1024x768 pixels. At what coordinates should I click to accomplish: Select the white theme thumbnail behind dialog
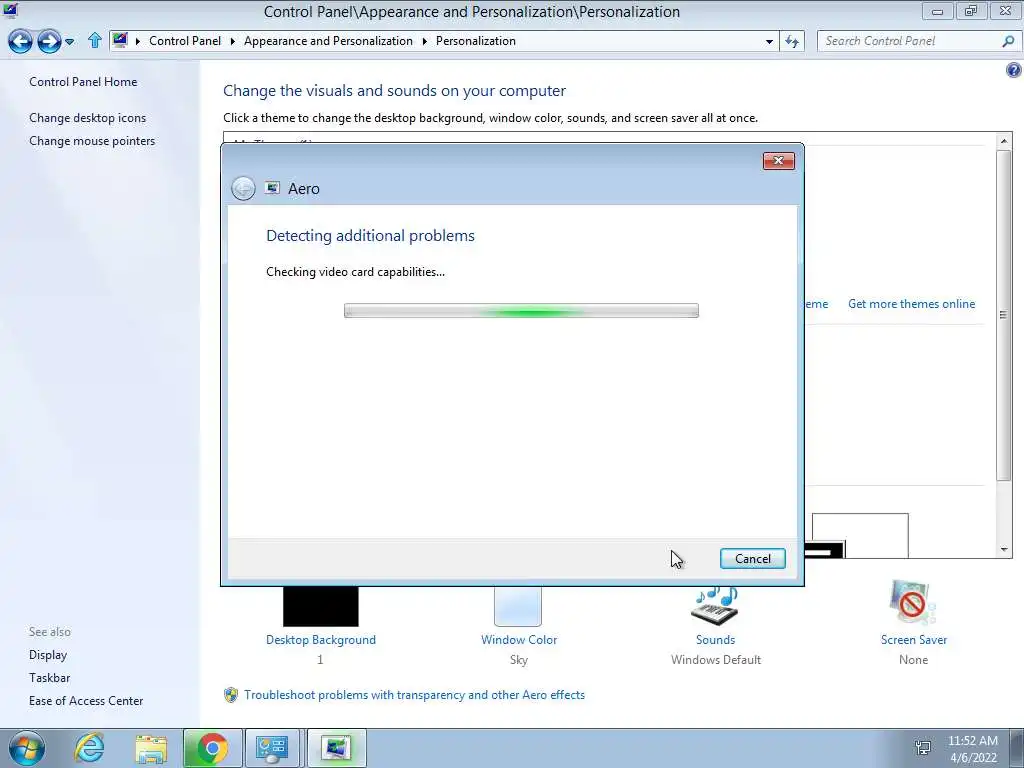[860, 536]
